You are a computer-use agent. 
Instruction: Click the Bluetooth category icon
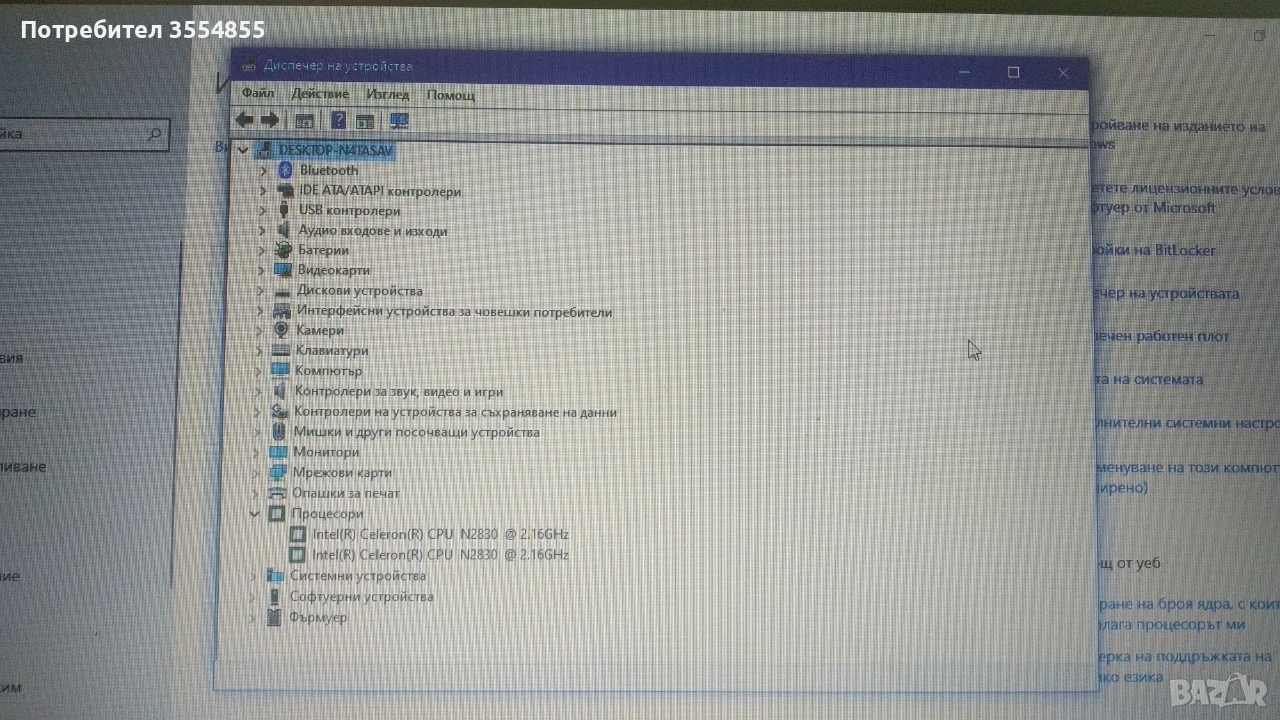[x=285, y=171]
